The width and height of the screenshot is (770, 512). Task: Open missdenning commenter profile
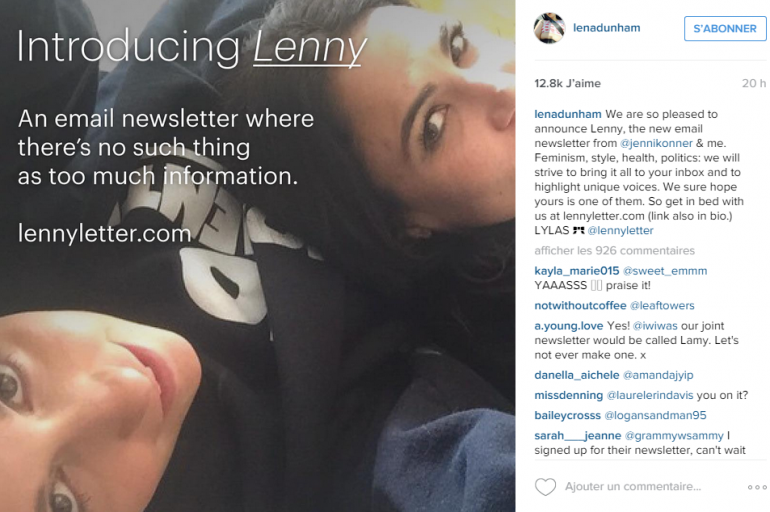[569, 395]
